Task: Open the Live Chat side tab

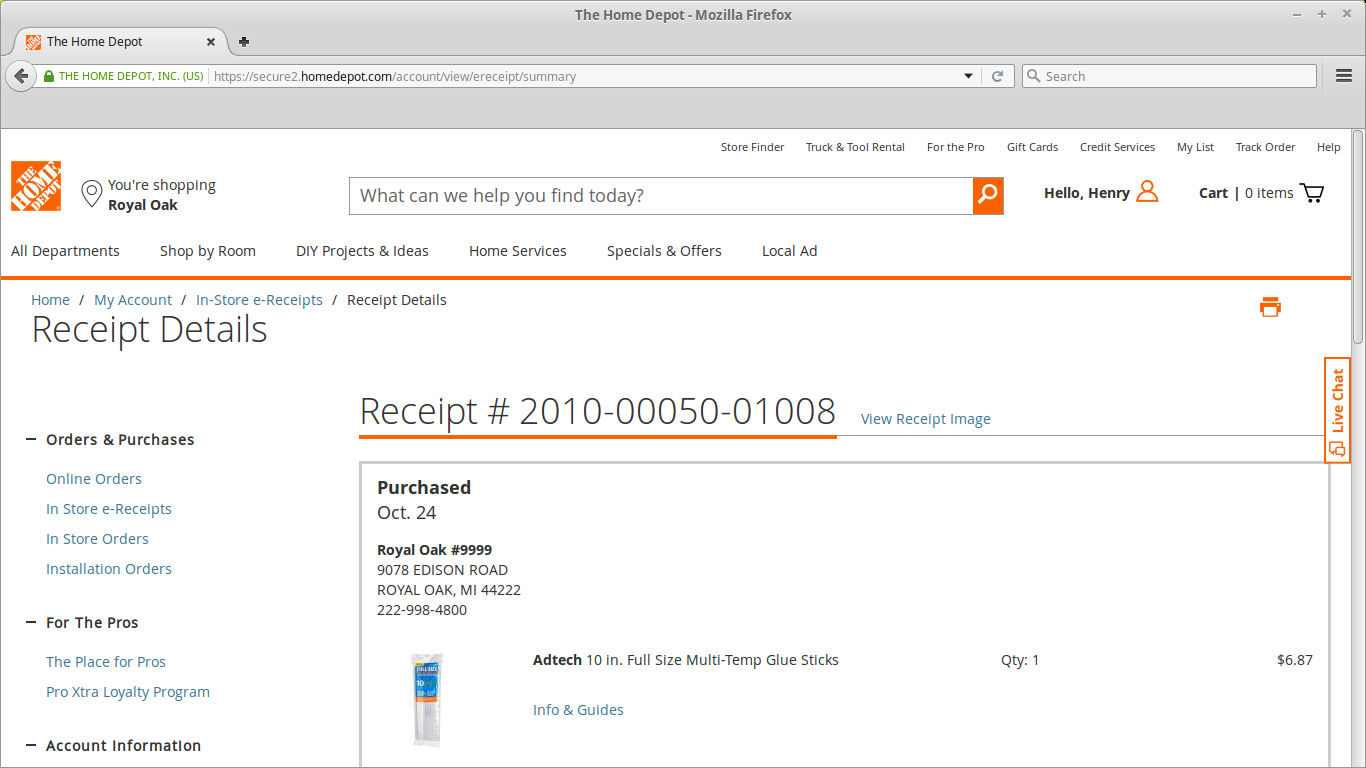Action: (1337, 410)
